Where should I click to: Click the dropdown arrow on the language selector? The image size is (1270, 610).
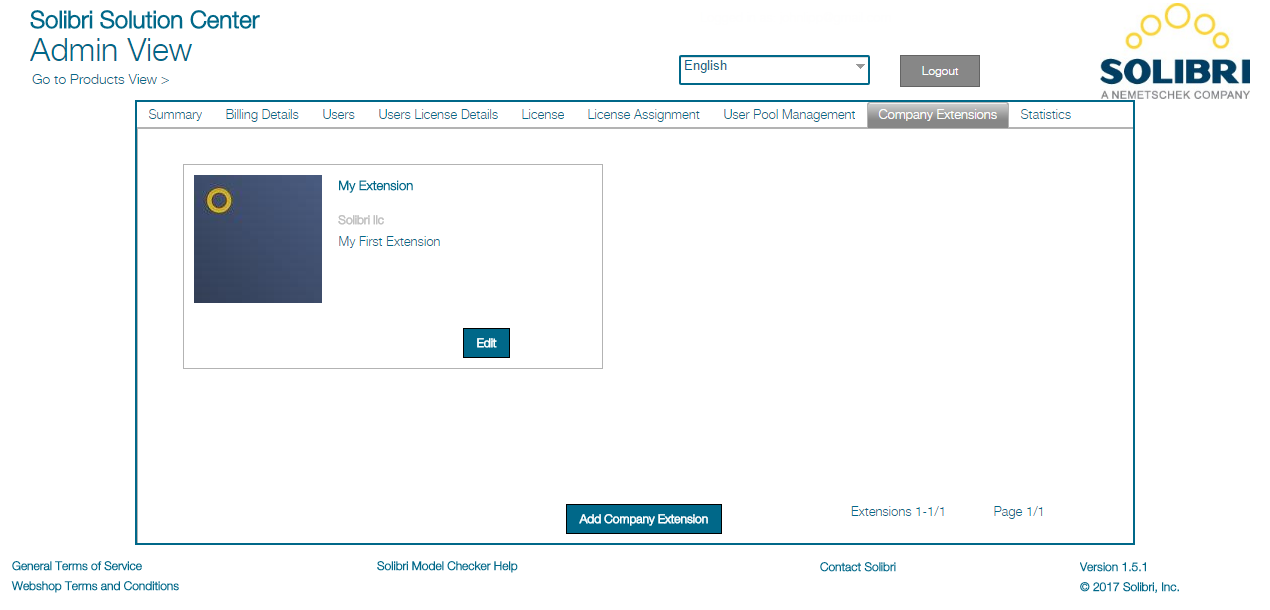pyautogui.click(x=860, y=69)
